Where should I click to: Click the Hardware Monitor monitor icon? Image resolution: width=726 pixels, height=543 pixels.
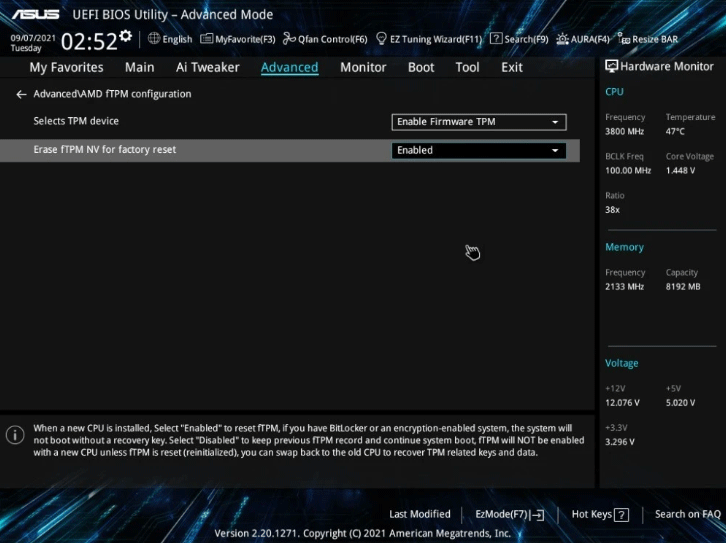point(611,66)
